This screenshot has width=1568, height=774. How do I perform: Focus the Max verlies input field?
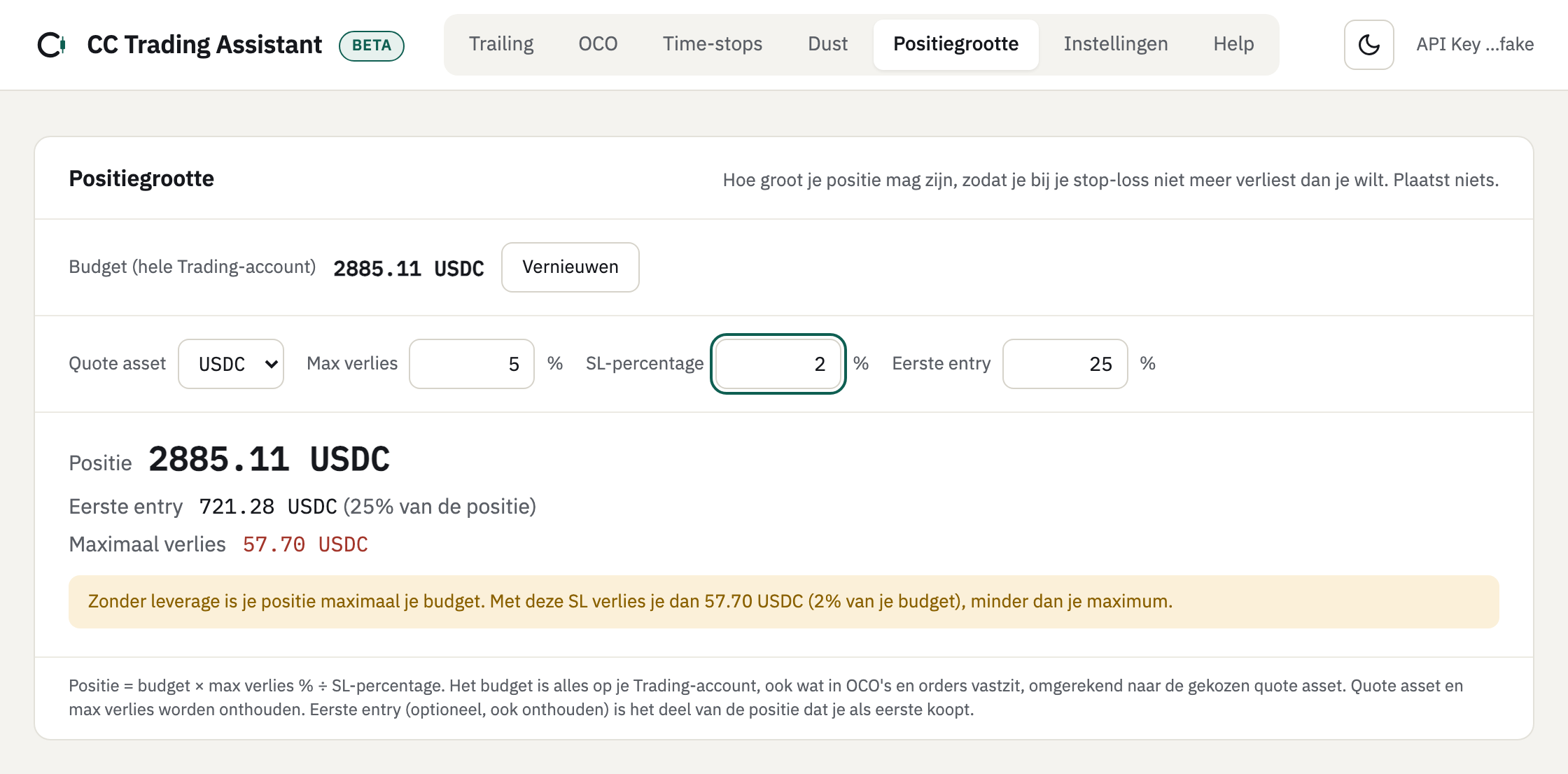472,364
